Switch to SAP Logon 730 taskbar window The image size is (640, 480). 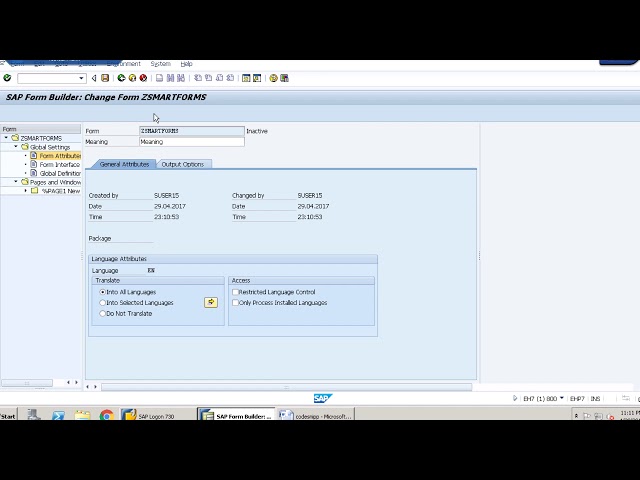[157, 416]
